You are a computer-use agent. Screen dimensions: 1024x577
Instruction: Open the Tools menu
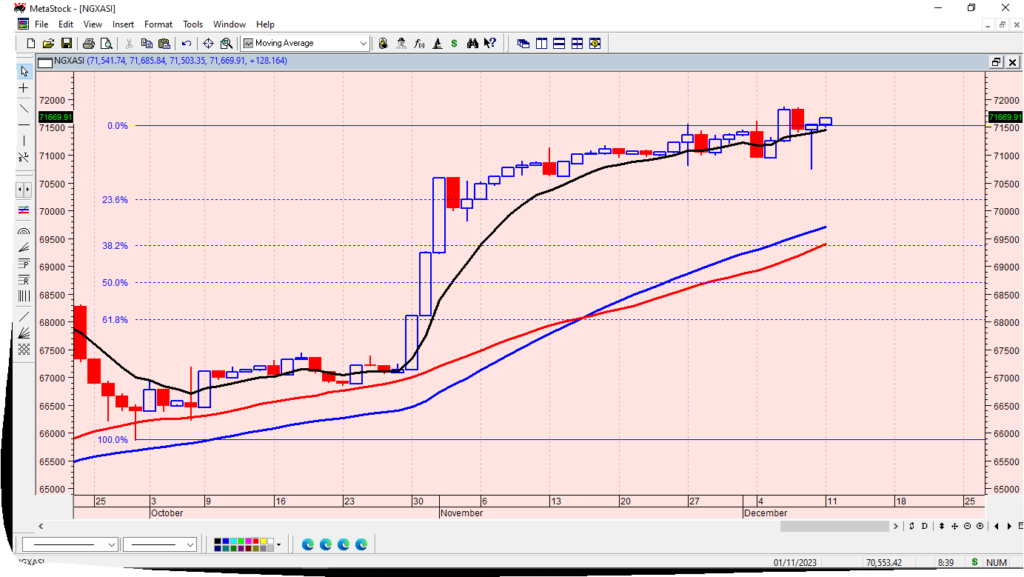point(193,24)
